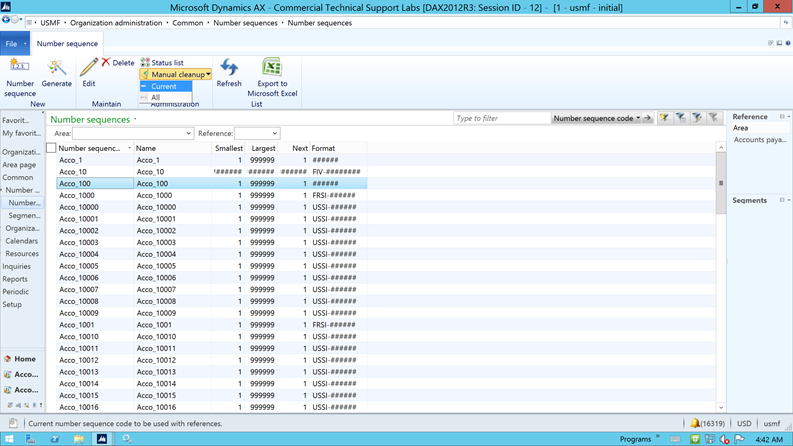Choose Current from the Manual cleanup menu
Viewport: 793px width, 446px height.
(x=163, y=86)
